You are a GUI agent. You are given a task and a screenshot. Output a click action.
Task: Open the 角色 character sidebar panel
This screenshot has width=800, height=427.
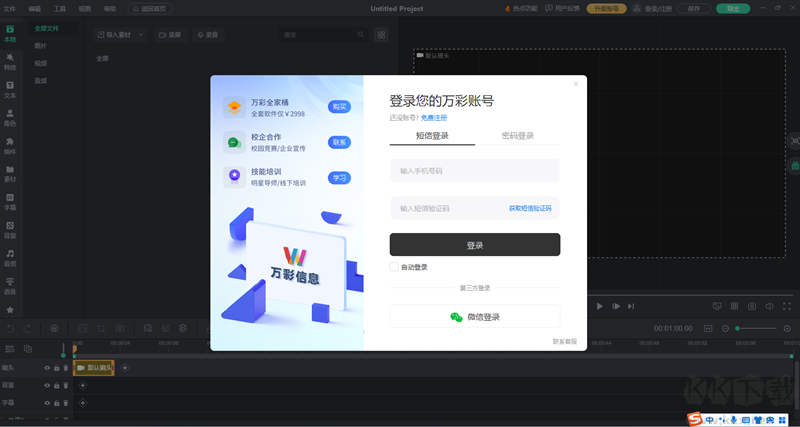tap(10, 118)
